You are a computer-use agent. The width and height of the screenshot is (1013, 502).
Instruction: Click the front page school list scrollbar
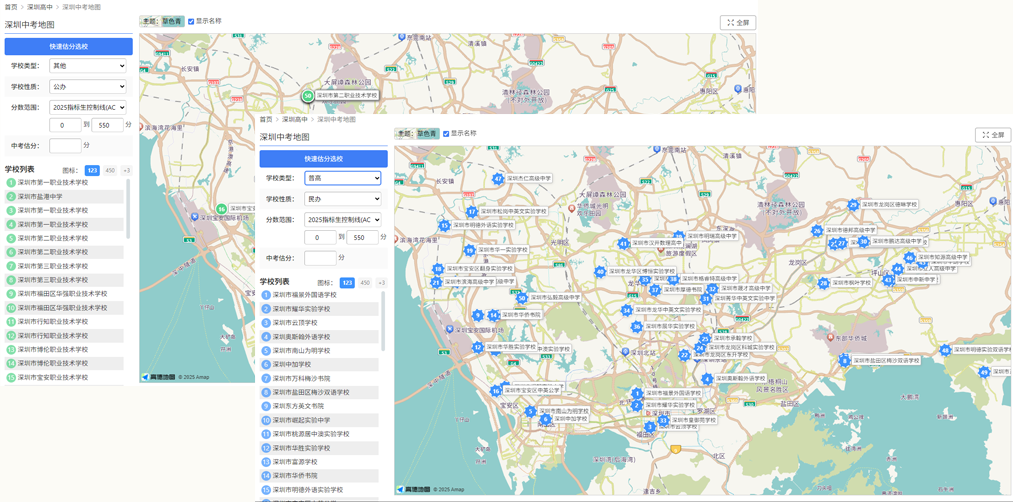pos(382,322)
